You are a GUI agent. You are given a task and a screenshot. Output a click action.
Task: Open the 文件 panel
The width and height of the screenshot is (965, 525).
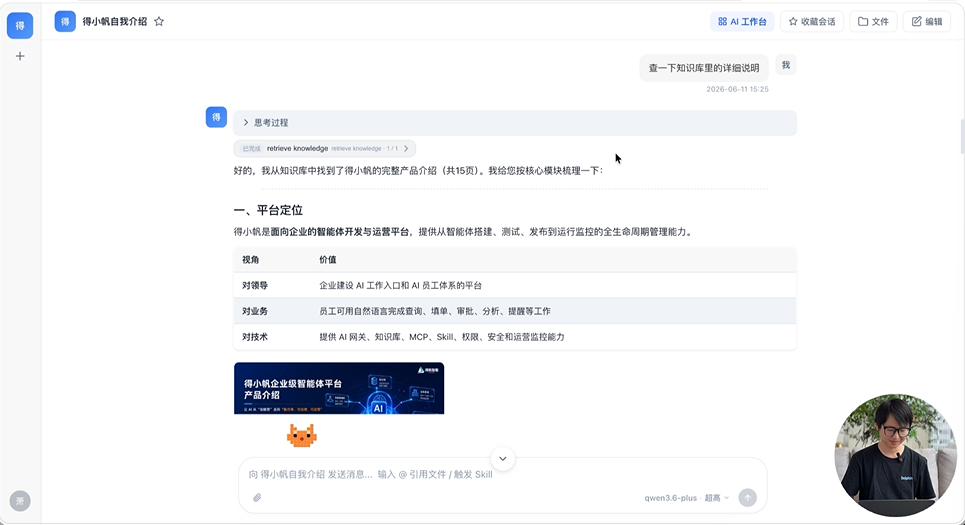873,22
